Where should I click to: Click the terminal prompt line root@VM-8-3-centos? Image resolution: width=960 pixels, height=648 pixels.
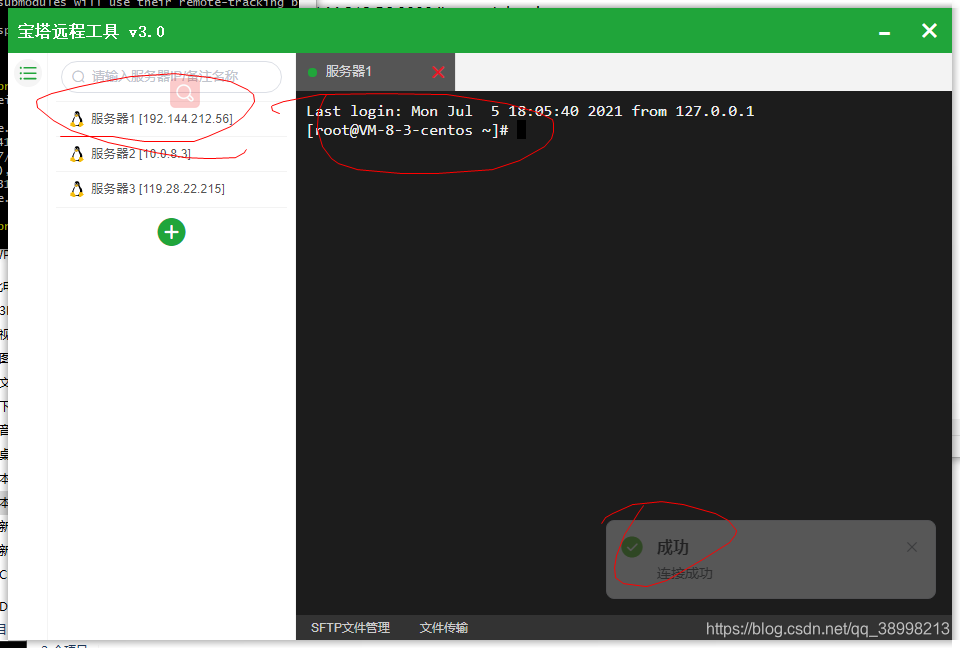(x=408, y=130)
